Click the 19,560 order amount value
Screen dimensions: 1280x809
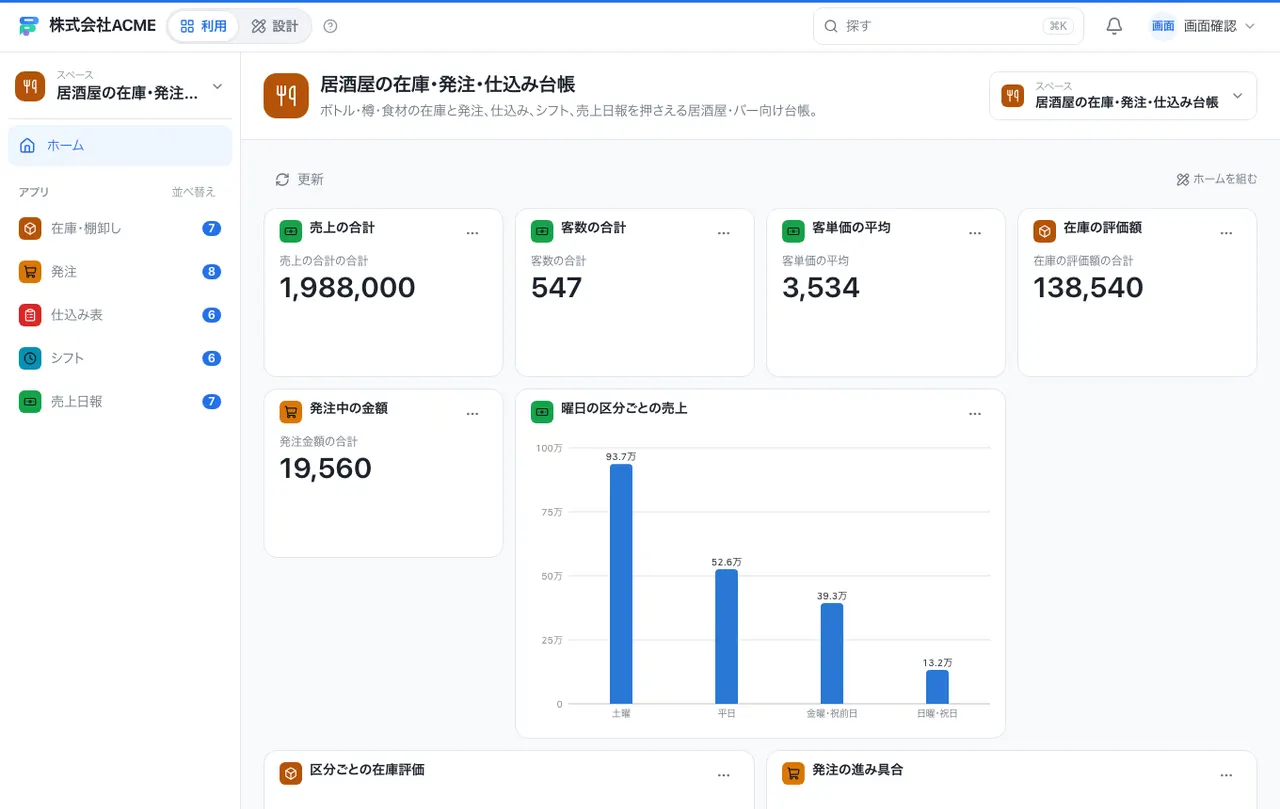[326, 469]
